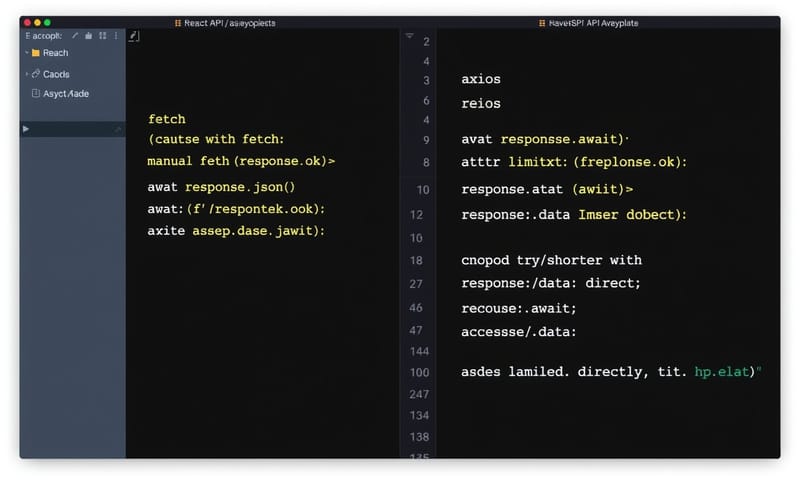800x480 pixels.
Task: Click the yellow Reach folder icon
Action: (x=36, y=53)
